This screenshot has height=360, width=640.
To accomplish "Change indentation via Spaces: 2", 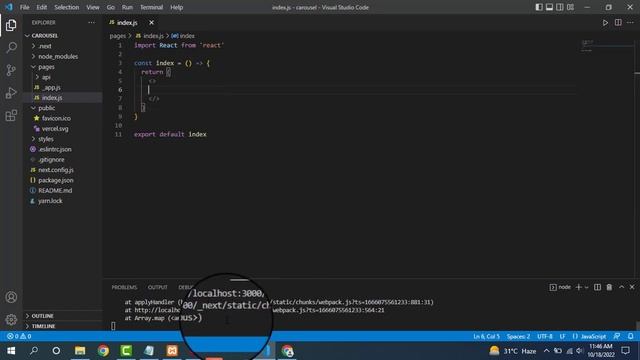I will click(518, 336).
